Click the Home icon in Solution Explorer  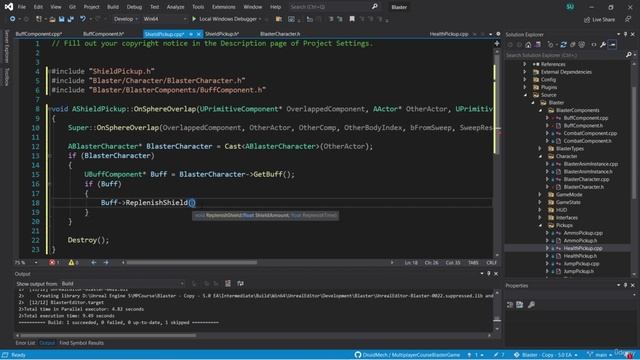tap(528, 45)
